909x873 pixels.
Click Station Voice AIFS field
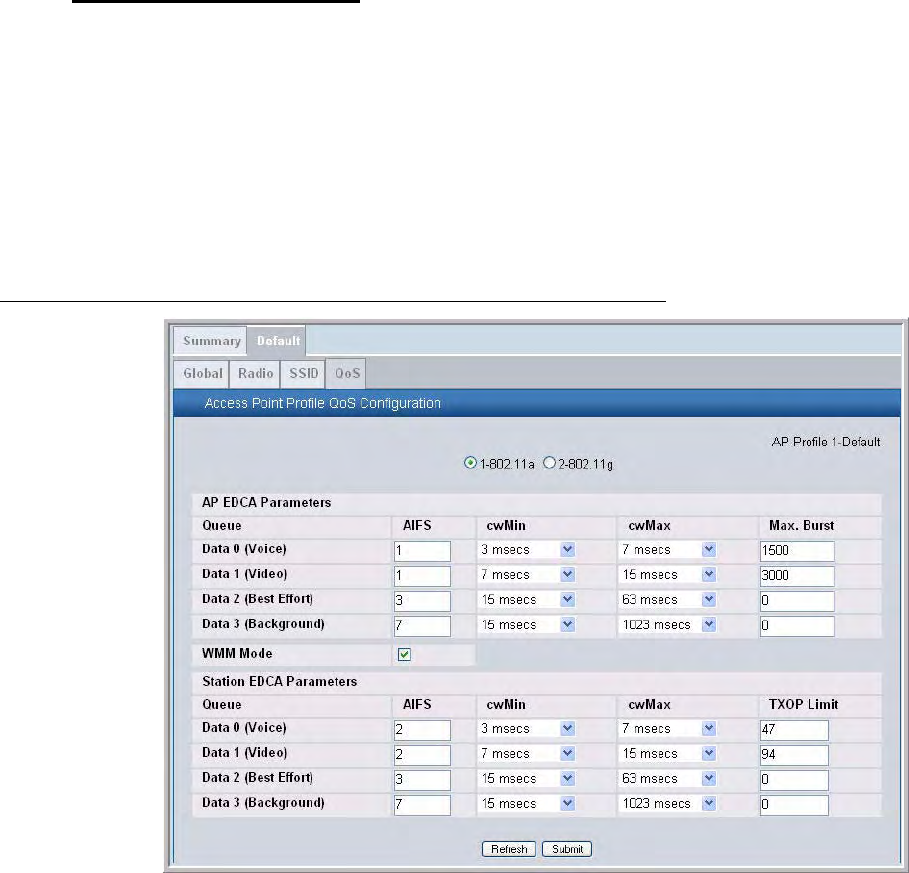coord(422,730)
